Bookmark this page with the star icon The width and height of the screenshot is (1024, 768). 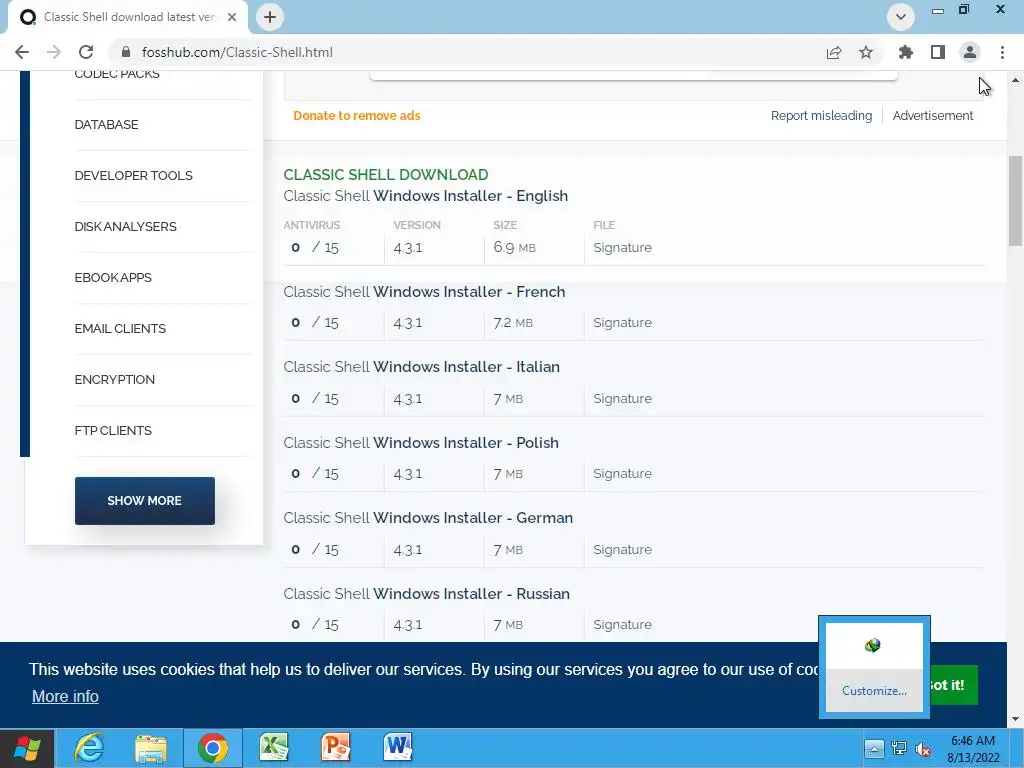coord(866,52)
